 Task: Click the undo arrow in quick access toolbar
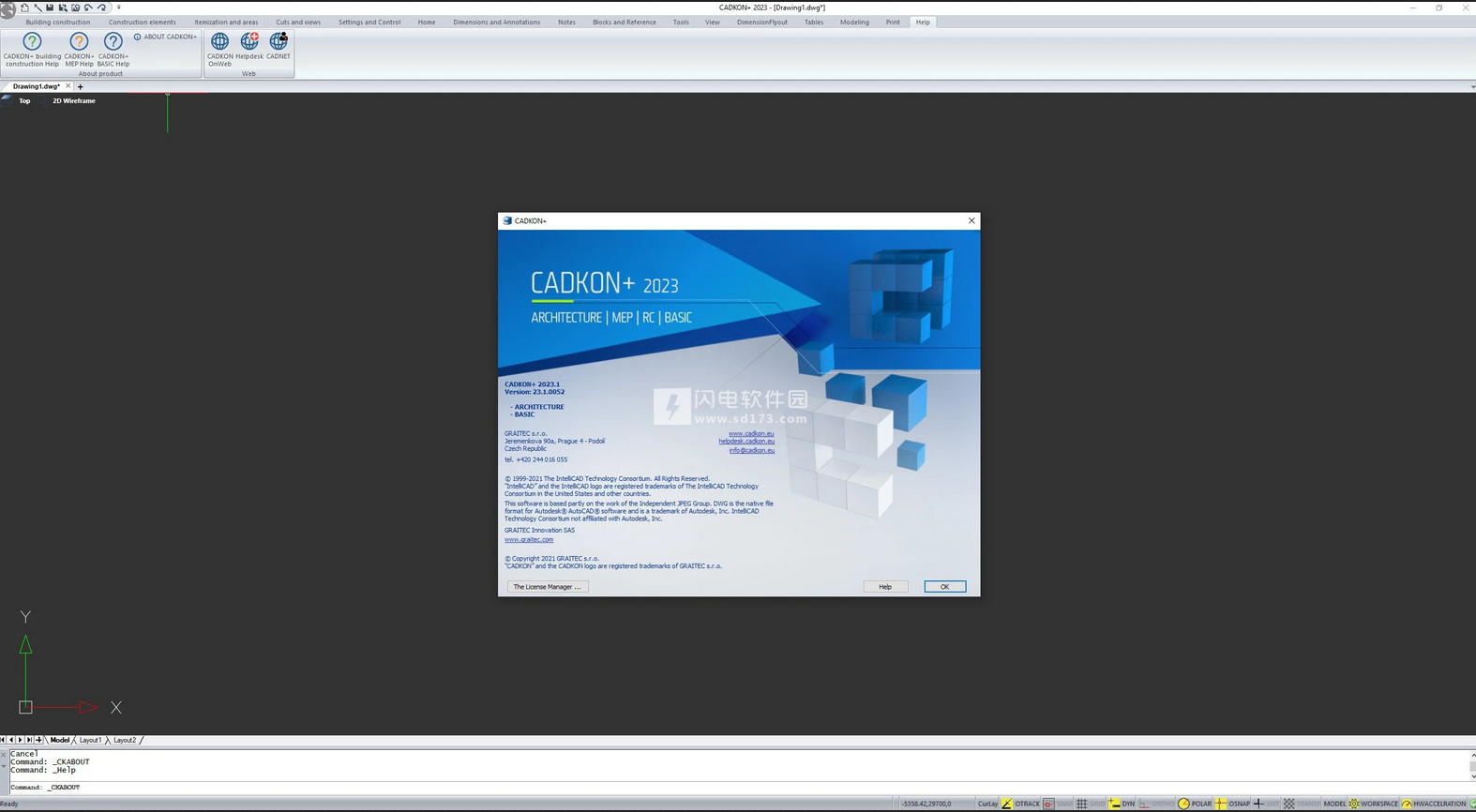pos(89,8)
